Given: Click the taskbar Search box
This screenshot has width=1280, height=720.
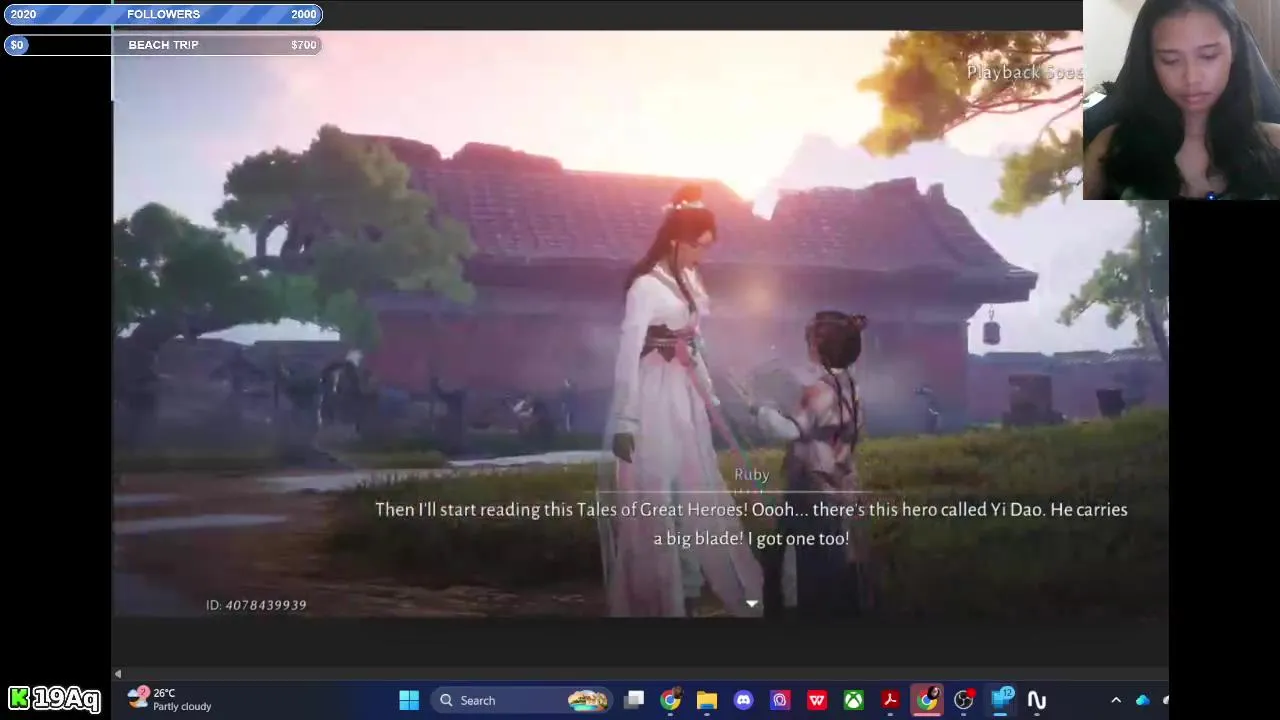Looking at the screenshot, I should [x=523, y=700].
